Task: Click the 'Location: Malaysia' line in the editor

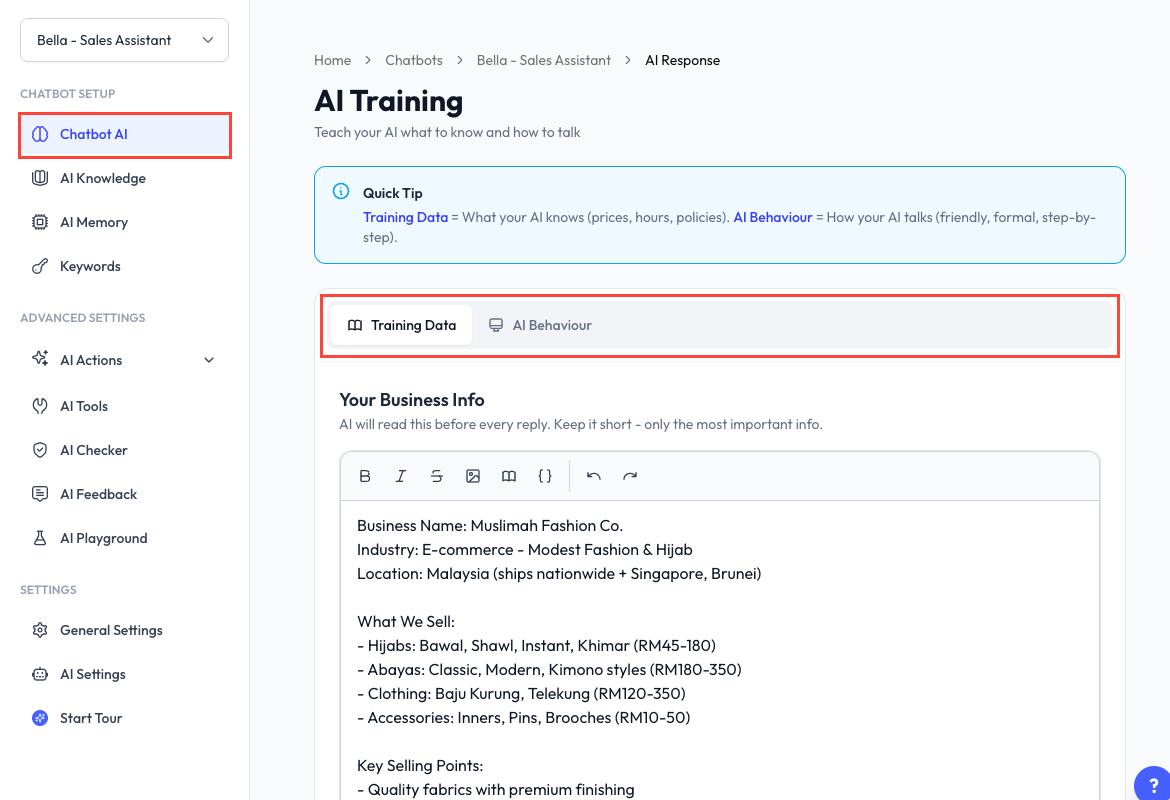Action: [x=559, y=574]
